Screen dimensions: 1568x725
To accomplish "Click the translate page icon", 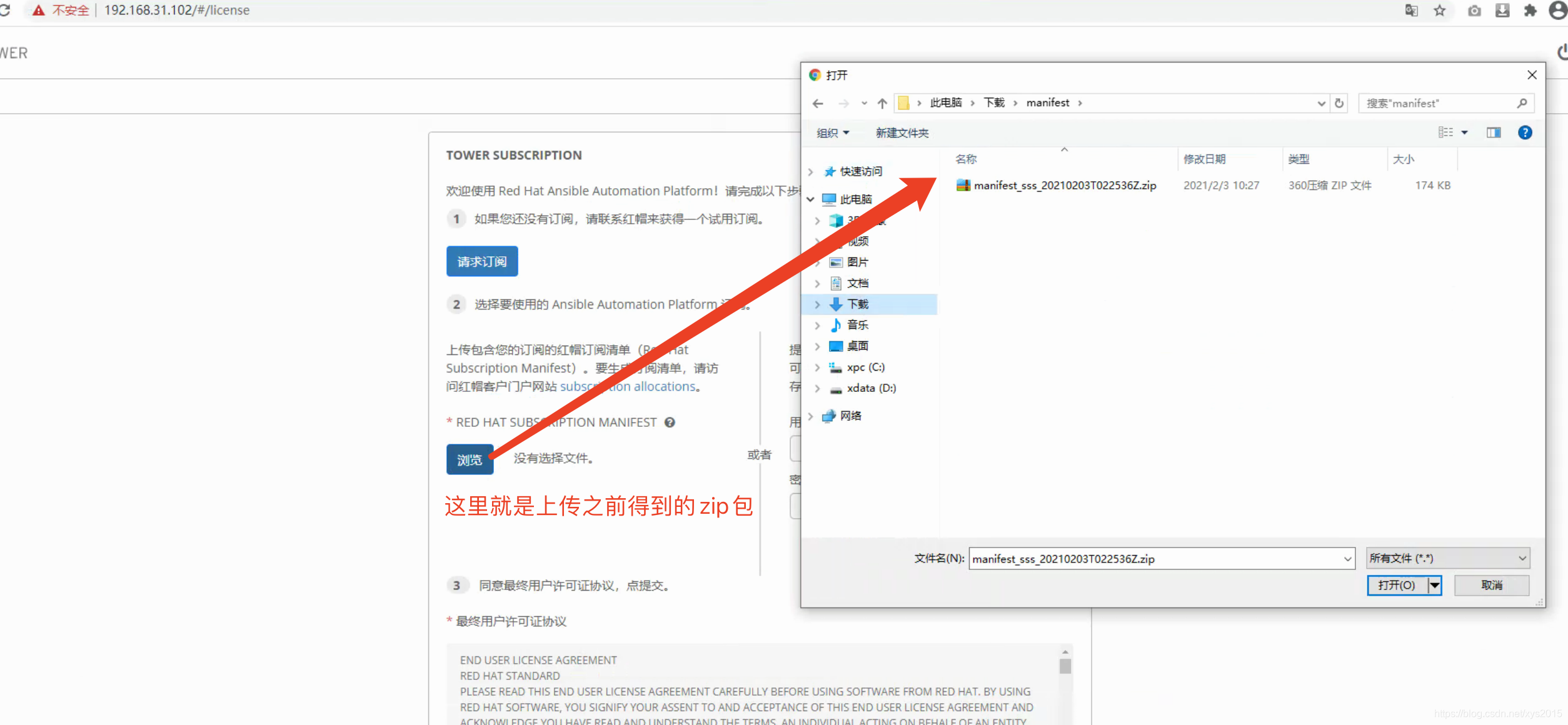I will pos(1412,11).
